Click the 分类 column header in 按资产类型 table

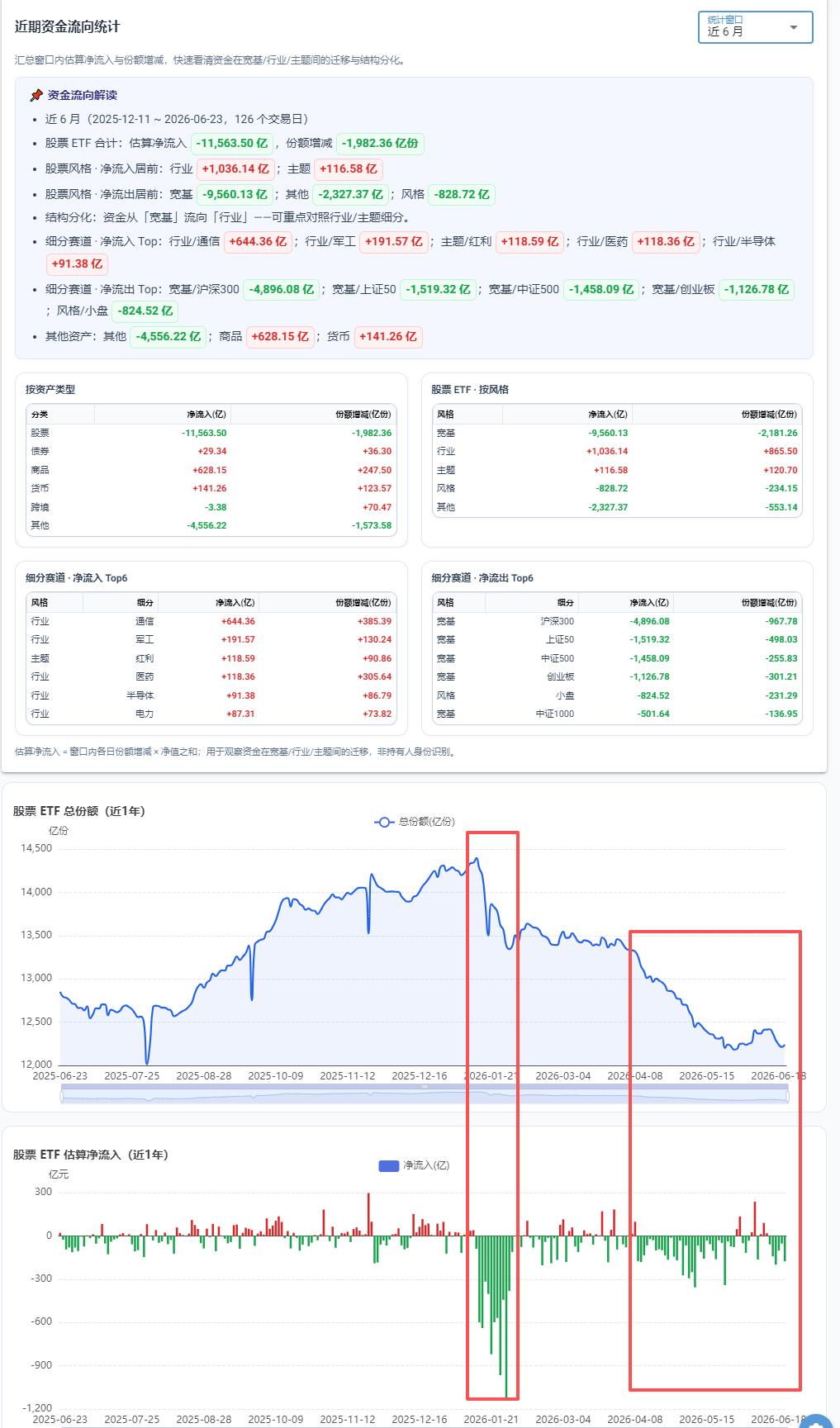tap(61, 415)
